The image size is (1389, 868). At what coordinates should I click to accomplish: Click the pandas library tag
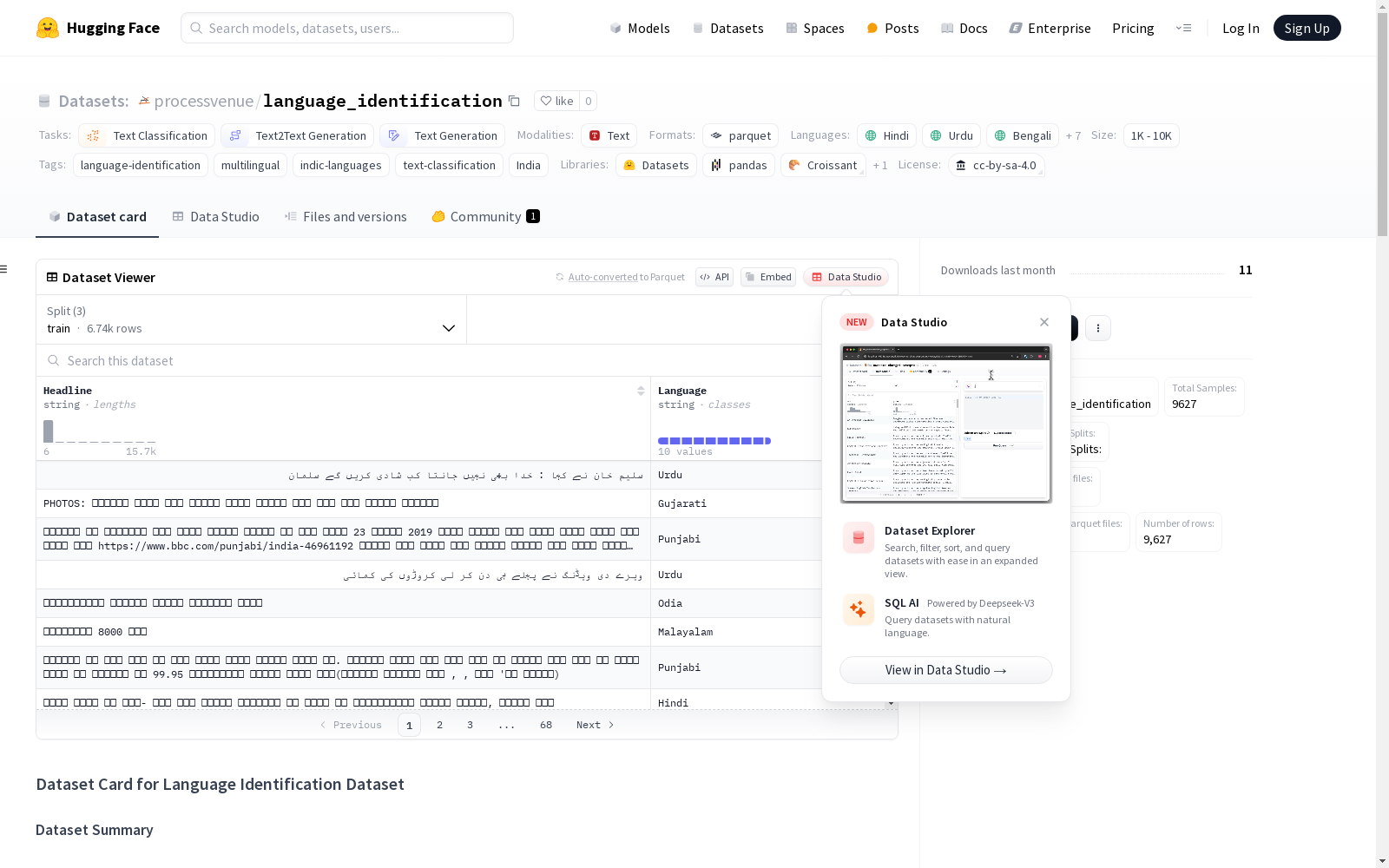tap(739, 165)
